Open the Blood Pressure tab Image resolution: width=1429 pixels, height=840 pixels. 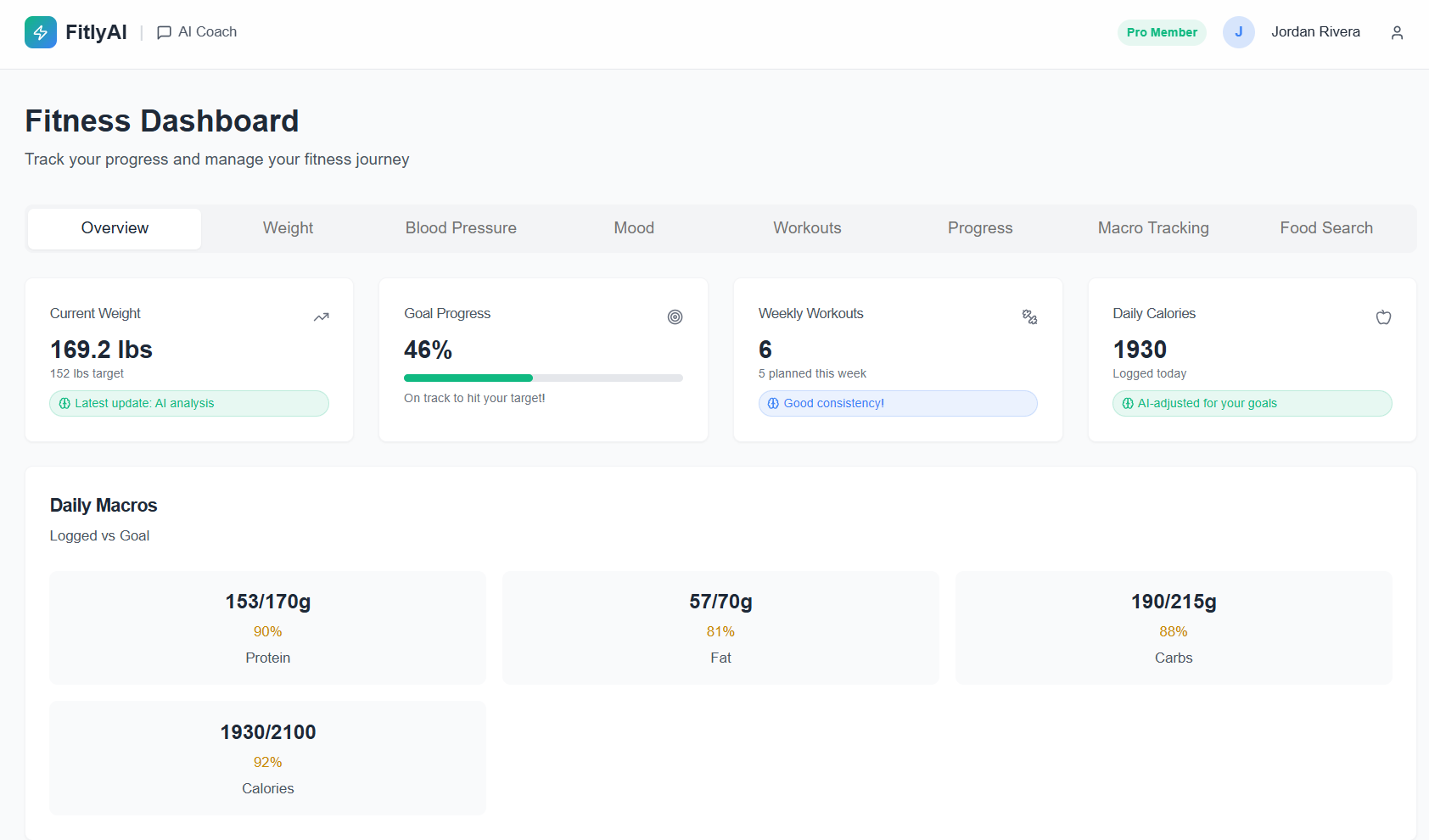(461, 227)
